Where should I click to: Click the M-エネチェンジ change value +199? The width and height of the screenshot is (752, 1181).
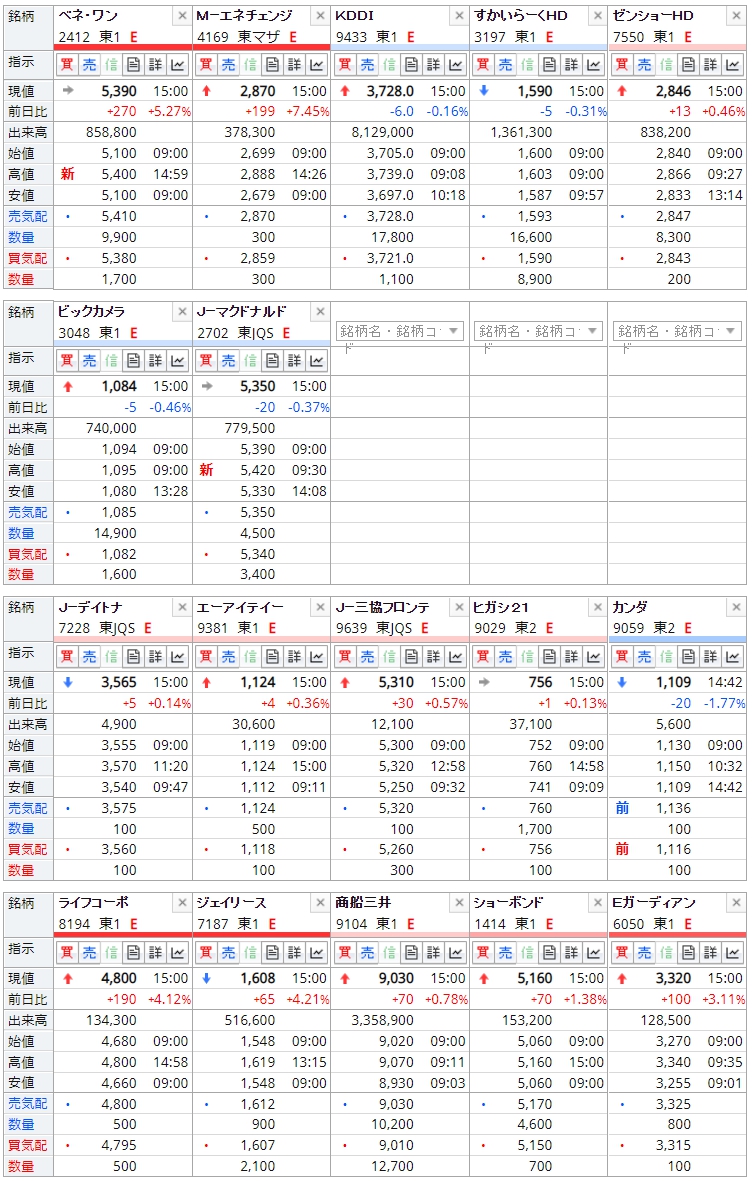coord(260,111)
